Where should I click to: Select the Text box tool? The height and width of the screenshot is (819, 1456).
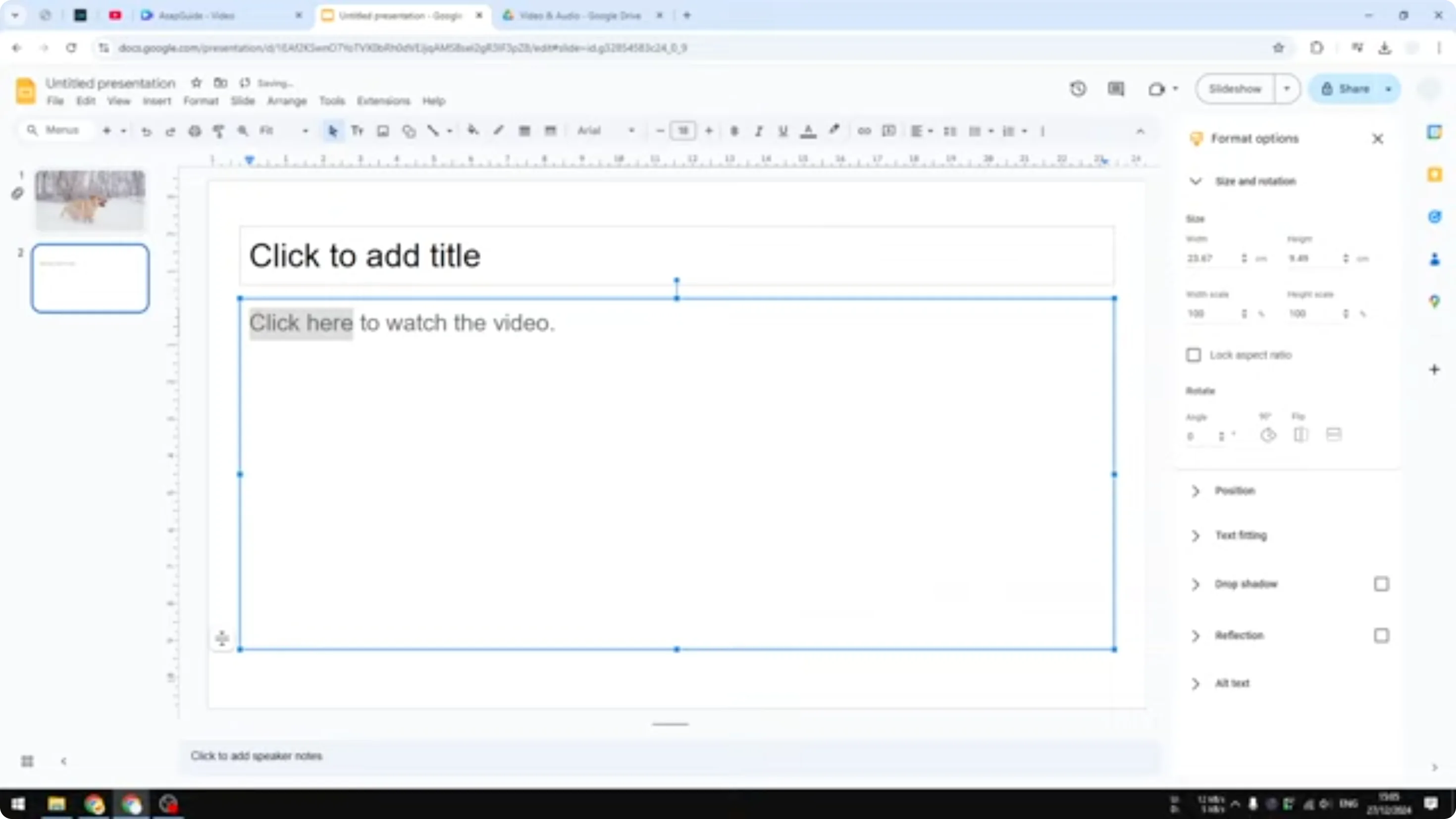click(x=357, y=131)
